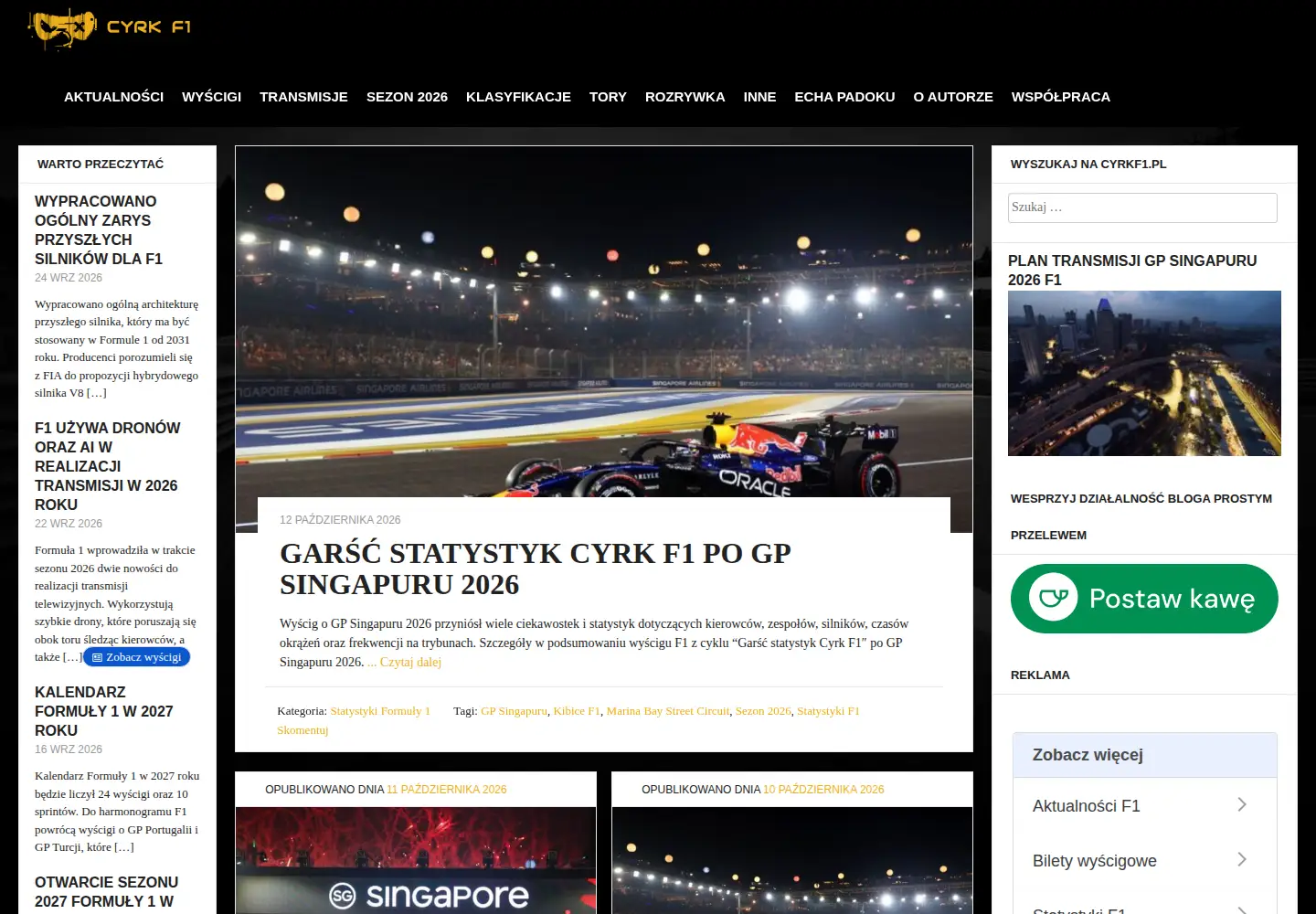The width and height of the screenshot is (1316, 914).
Task: Open the Tory menu item
Action: 608,97
